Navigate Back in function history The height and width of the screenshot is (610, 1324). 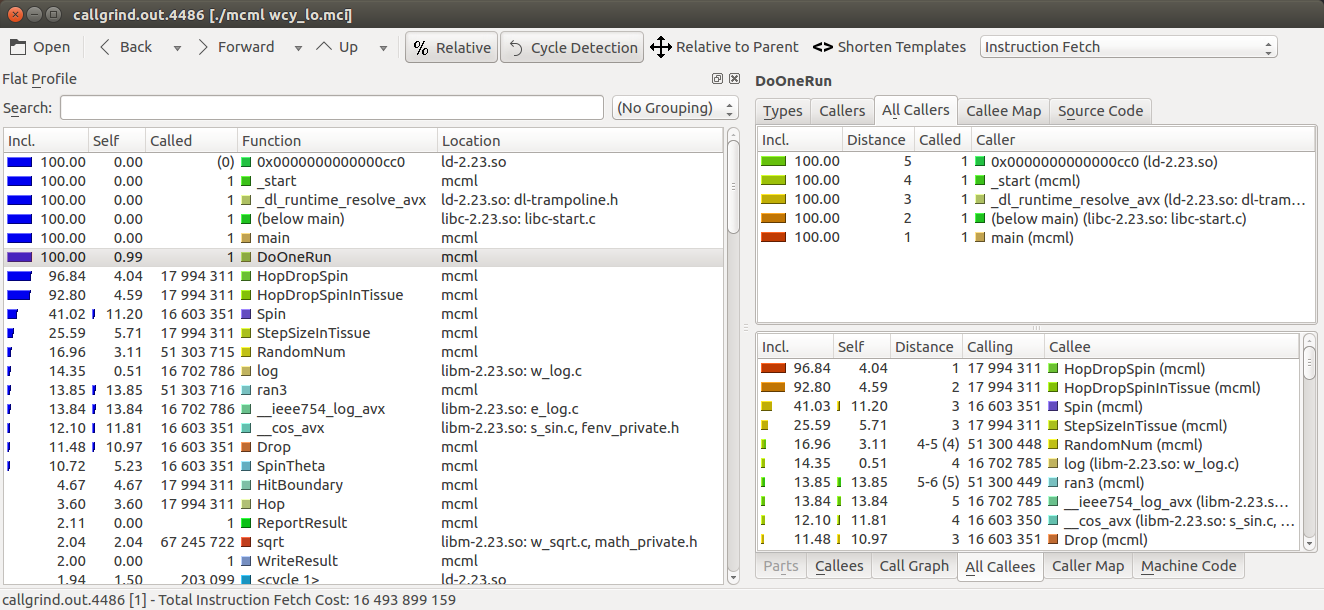pyautogui.click(x=127, y=46)
